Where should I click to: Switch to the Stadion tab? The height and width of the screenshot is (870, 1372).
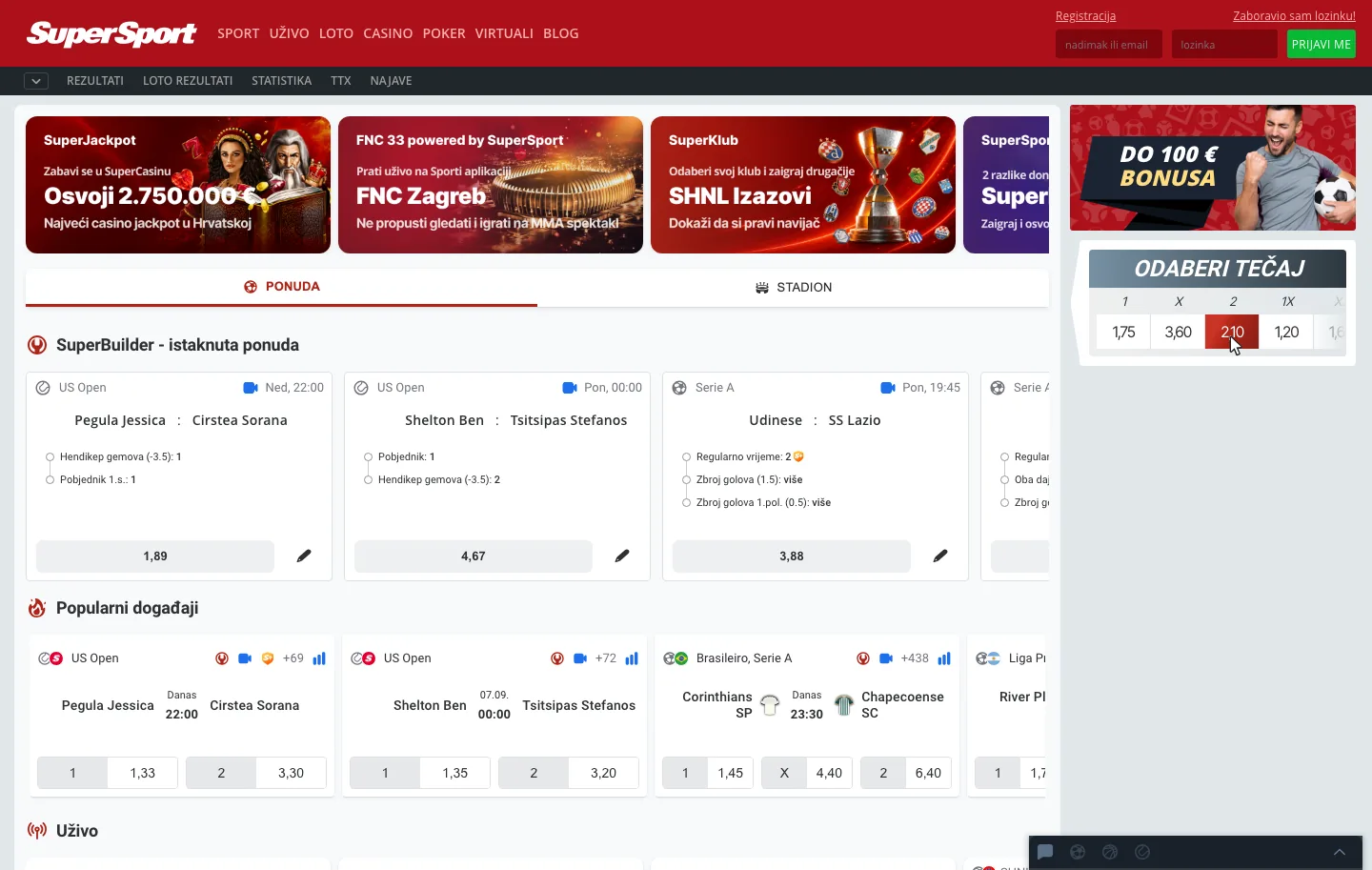794,287
